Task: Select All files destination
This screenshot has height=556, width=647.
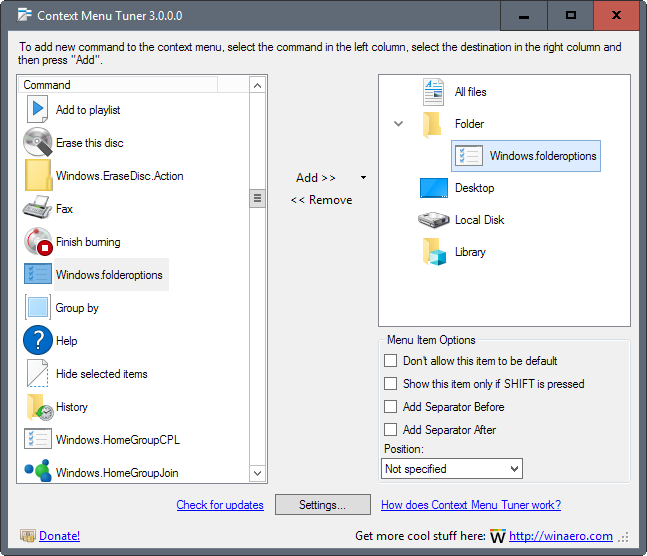Action: click(470, 92)
